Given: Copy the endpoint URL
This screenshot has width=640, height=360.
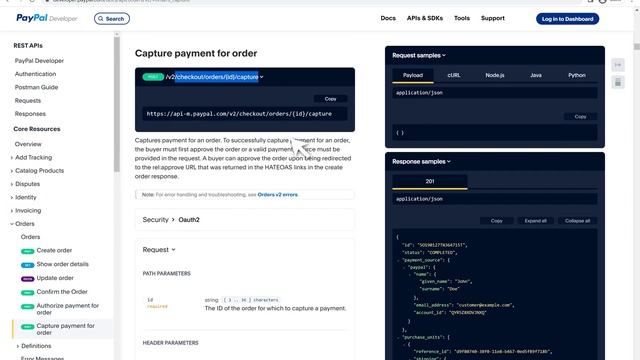Looking at the screenshot, I should [x=330, y=99].
